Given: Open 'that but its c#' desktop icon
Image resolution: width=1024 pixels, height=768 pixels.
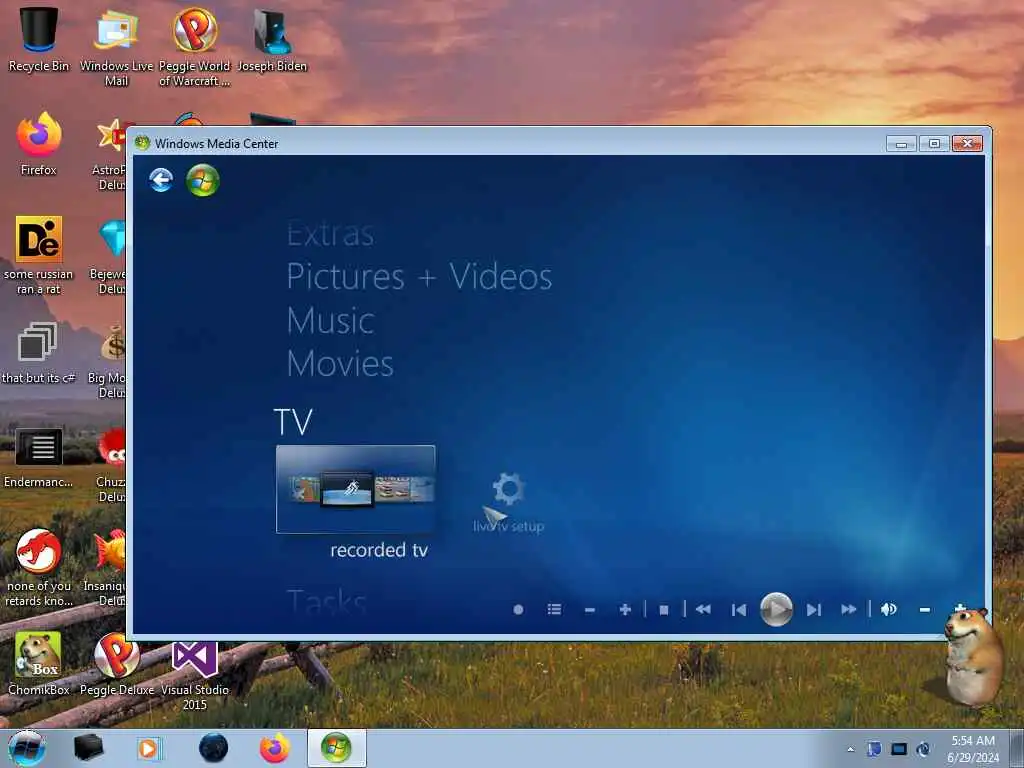Looking at the screenshot, I should pyautogui.click(x=38, y=353).
